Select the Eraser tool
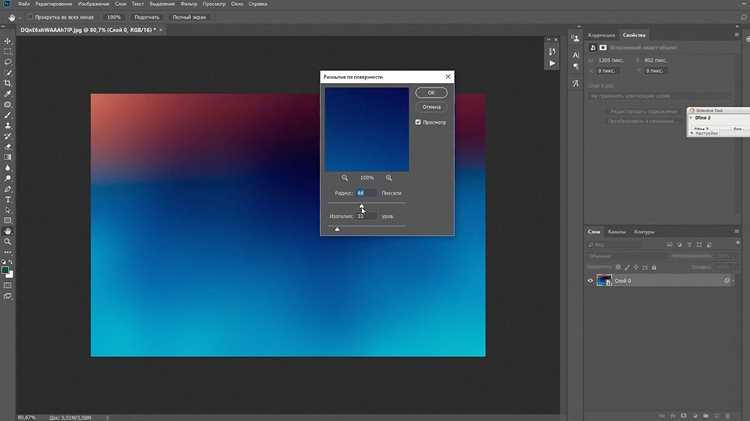 (x=8, y=146)
